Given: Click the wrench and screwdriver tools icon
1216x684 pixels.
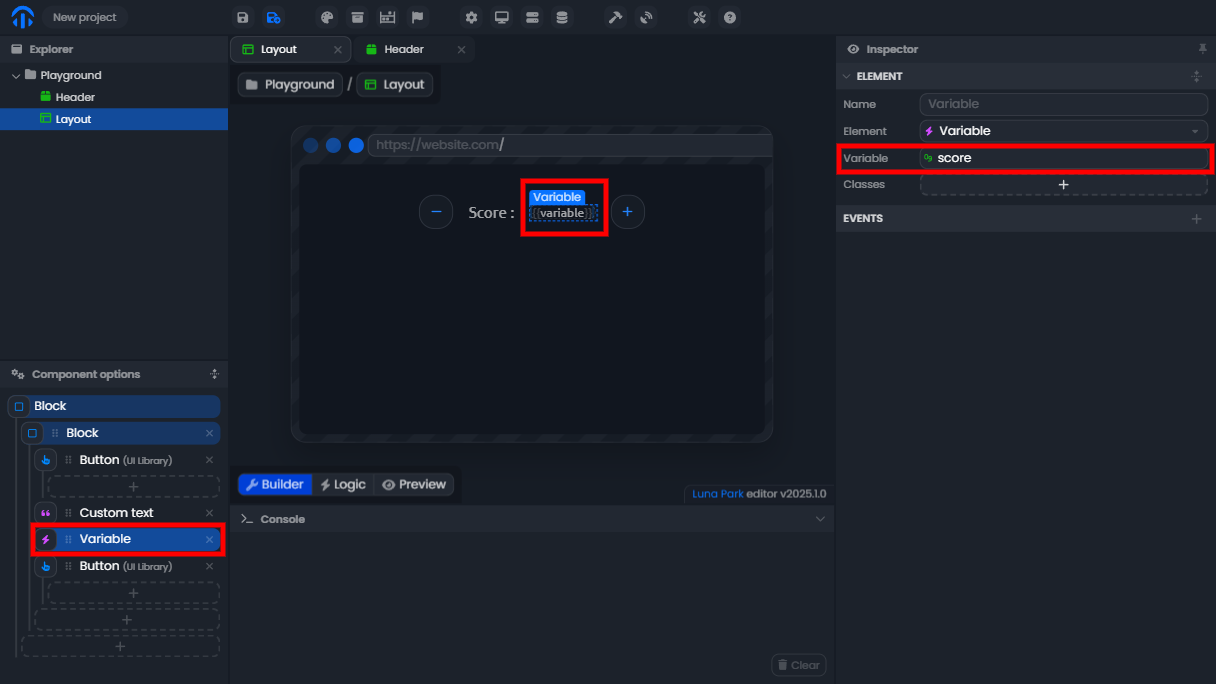Looking at the screenshot, I should (700, 18).
